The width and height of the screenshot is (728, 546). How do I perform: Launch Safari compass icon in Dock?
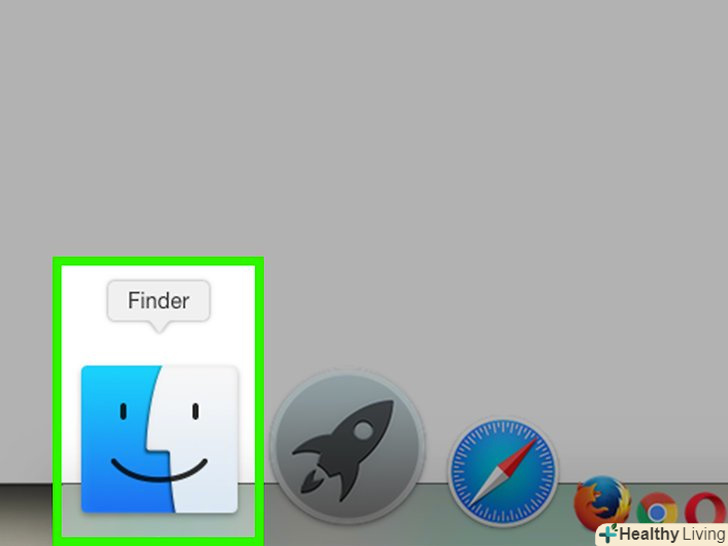tap(503, 471)
